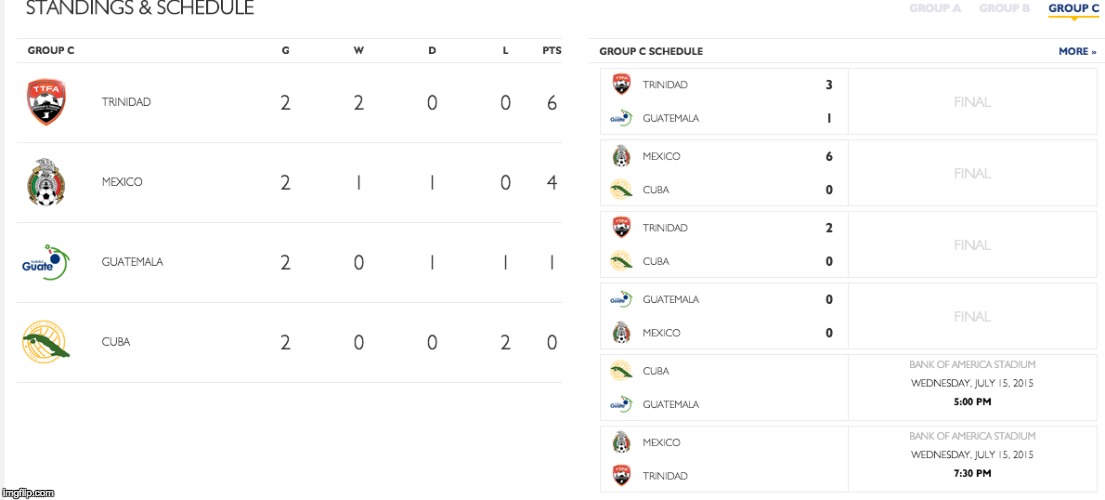The width and height of the screenshot is (1105, 500).
Task: Click FINAL status of Mexico-Cuba match
Action: 971,173
